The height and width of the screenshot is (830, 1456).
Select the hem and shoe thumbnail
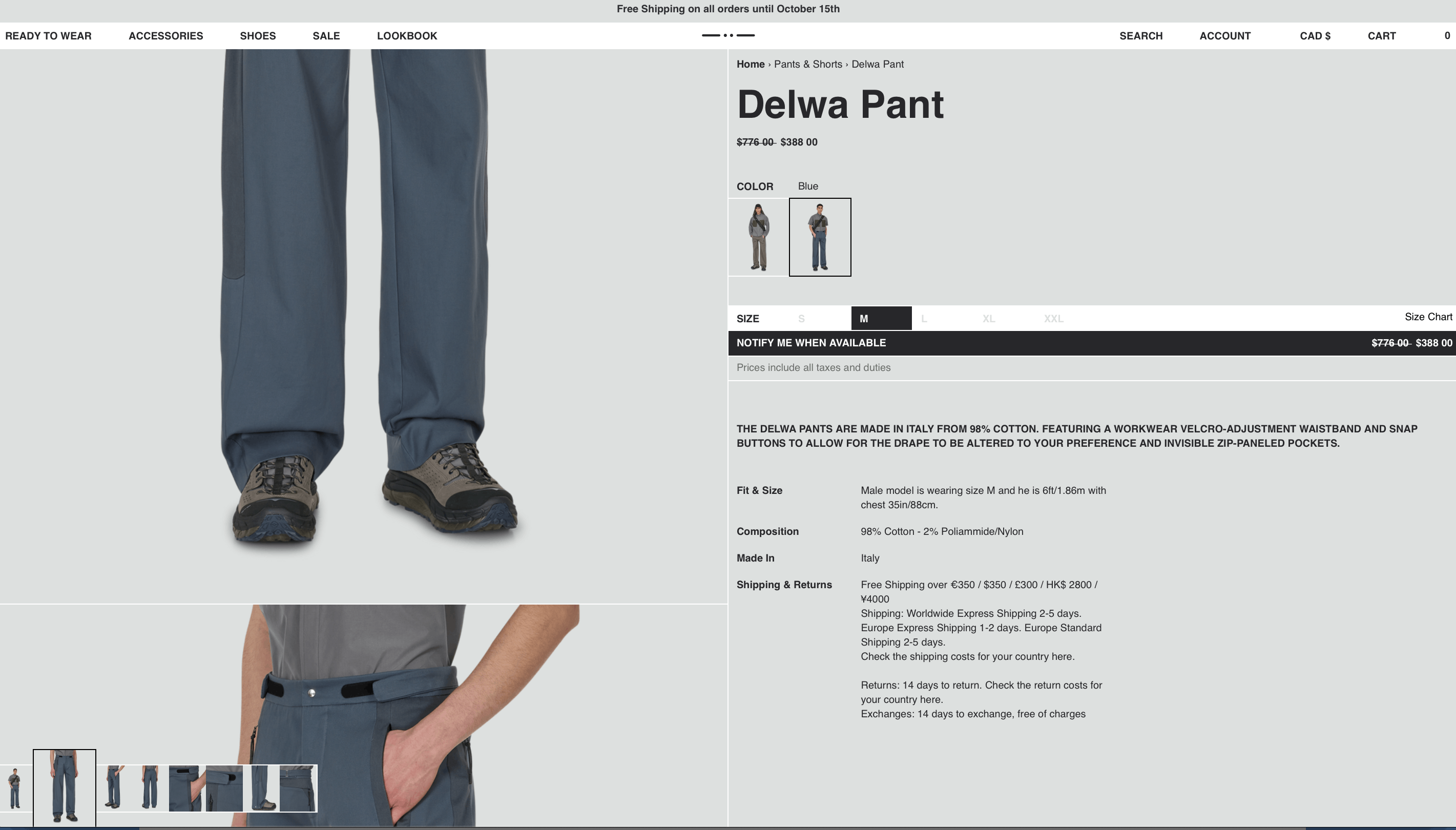pos(261,789)
